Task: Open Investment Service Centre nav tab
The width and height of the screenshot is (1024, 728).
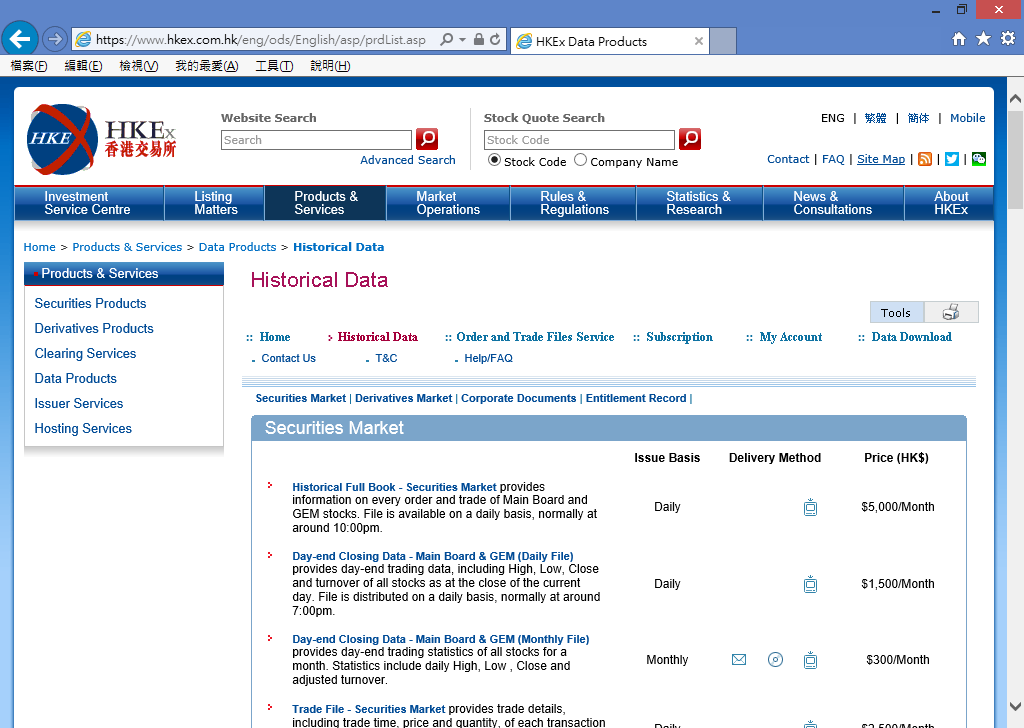Action: [89, 203]
